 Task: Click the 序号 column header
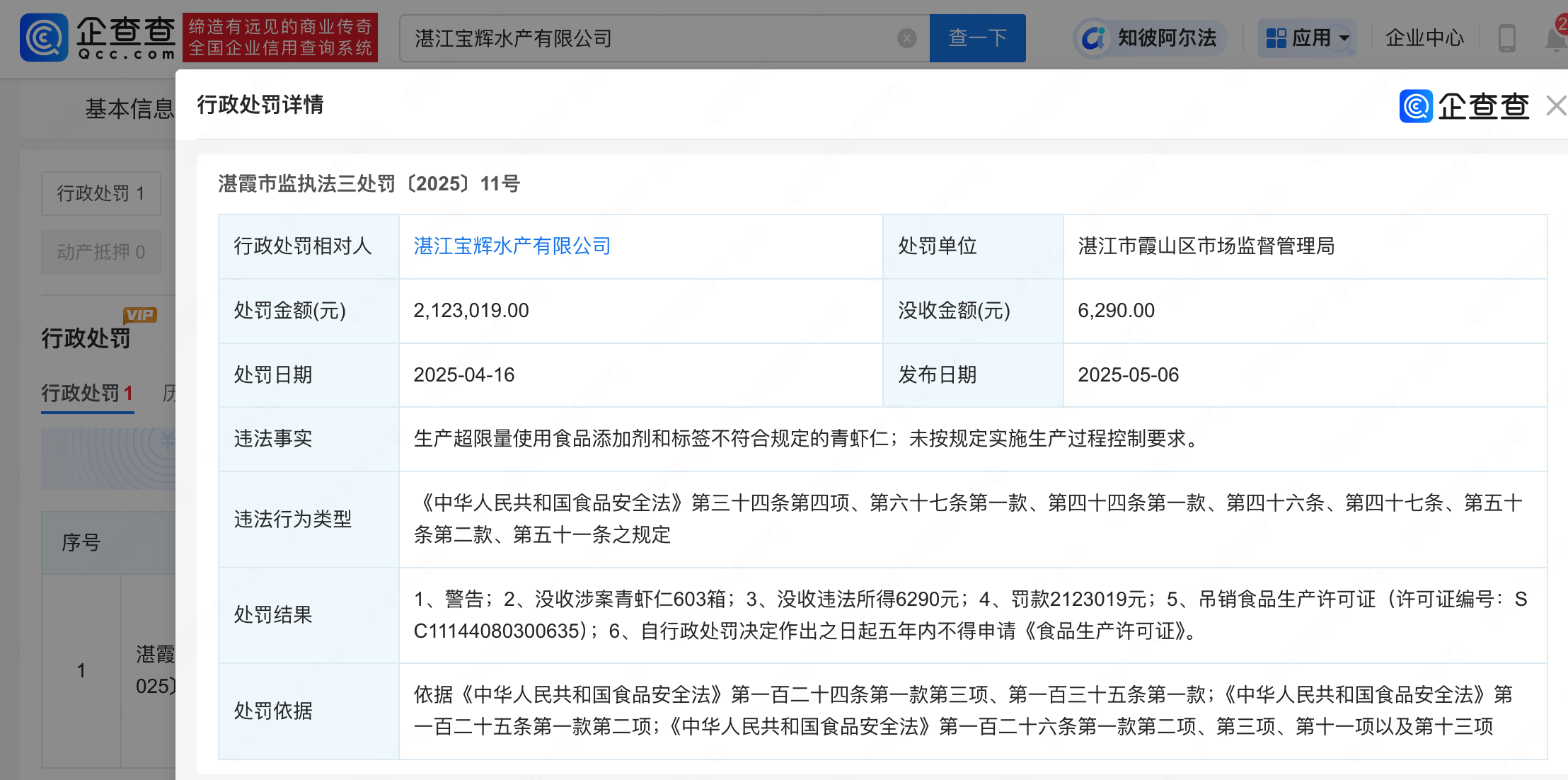(81, 542)
